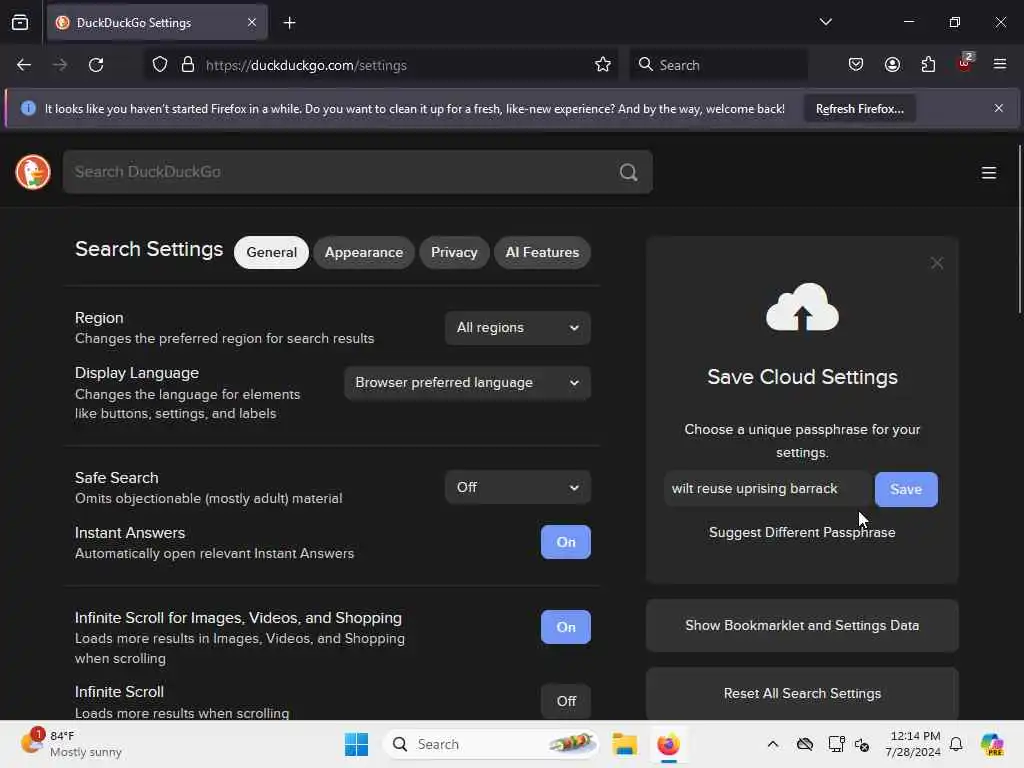Click the Firefox toolbar Search box
The width and height of the screenshot is (1024, 768).
[x=718, y=65]
